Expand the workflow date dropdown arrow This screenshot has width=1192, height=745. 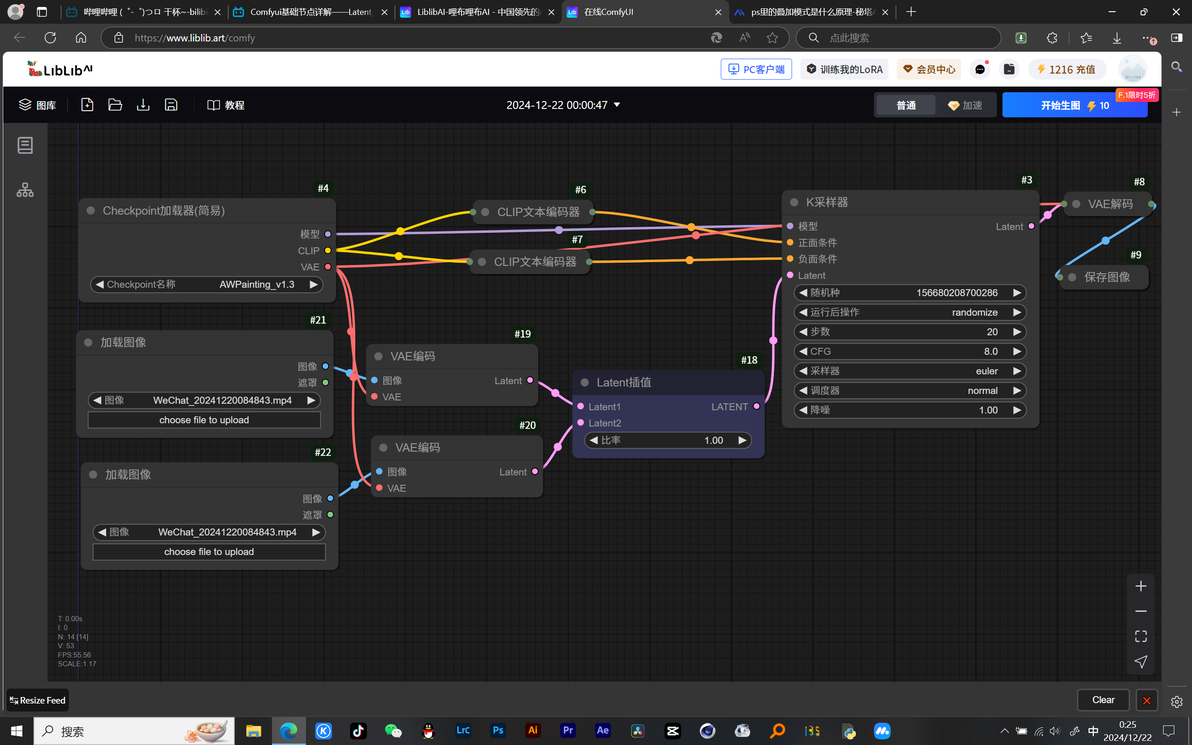pyautogui.click(x=617, y=105)
